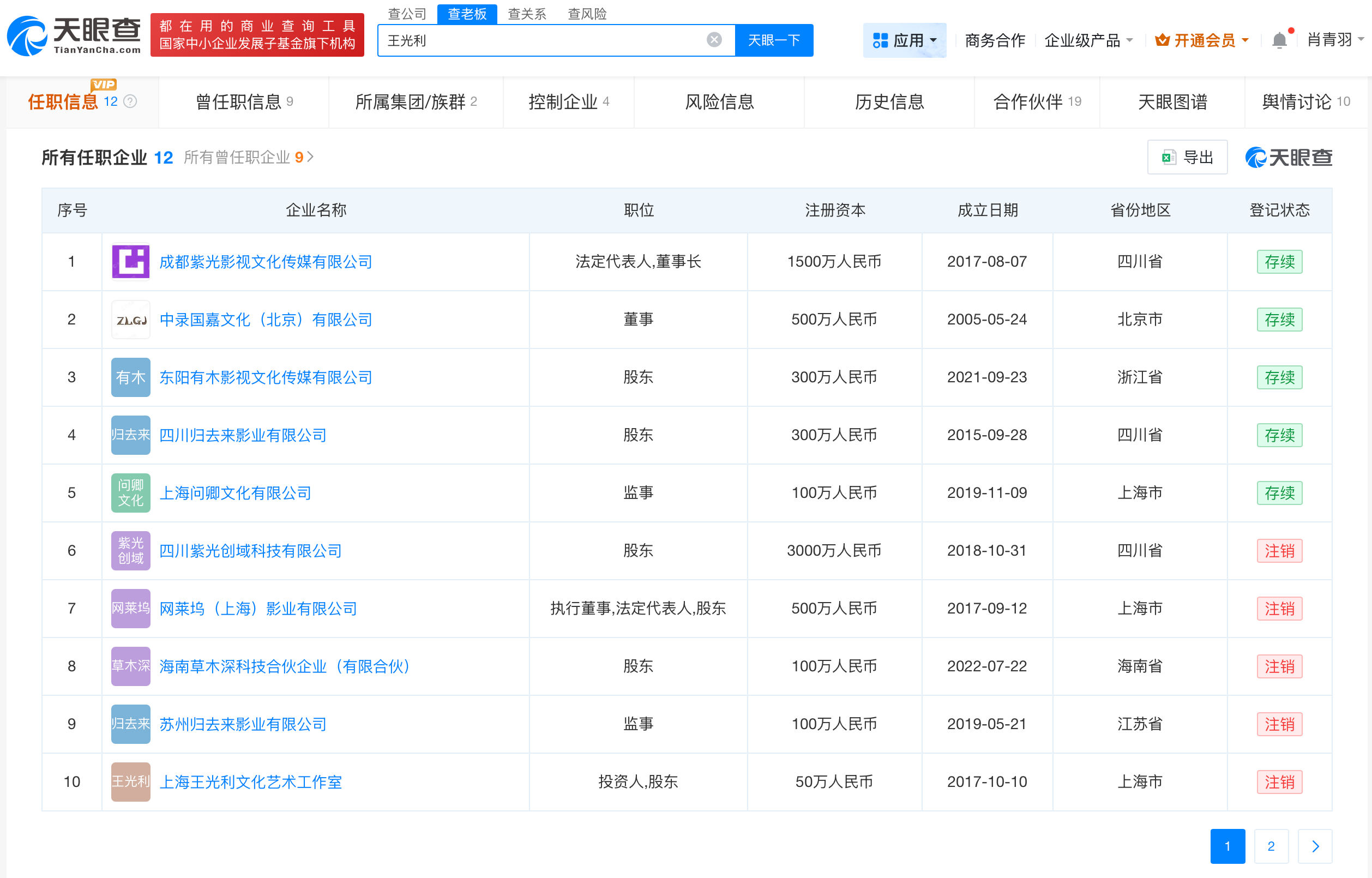Open the notification bell
This screenshot has height=878, width=1372.
coord(1279,40)
